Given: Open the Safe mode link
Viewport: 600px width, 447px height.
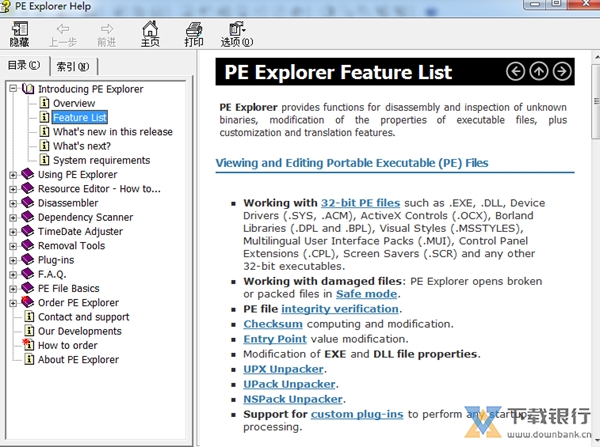Looking at the screenshot, I should click(367, 294).
